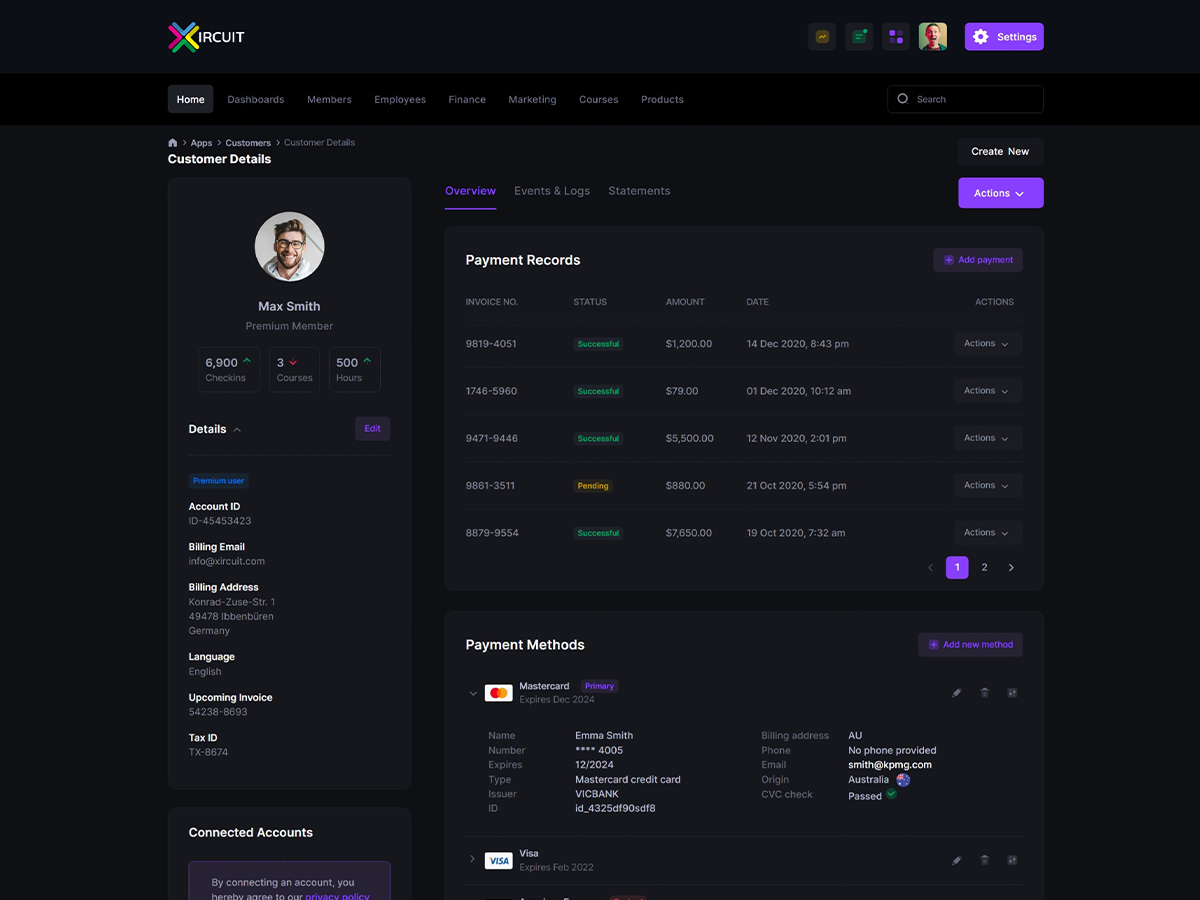Screen dimensions: 1200x900
Task: Open the chart activity icon in header
Action: 822,37
